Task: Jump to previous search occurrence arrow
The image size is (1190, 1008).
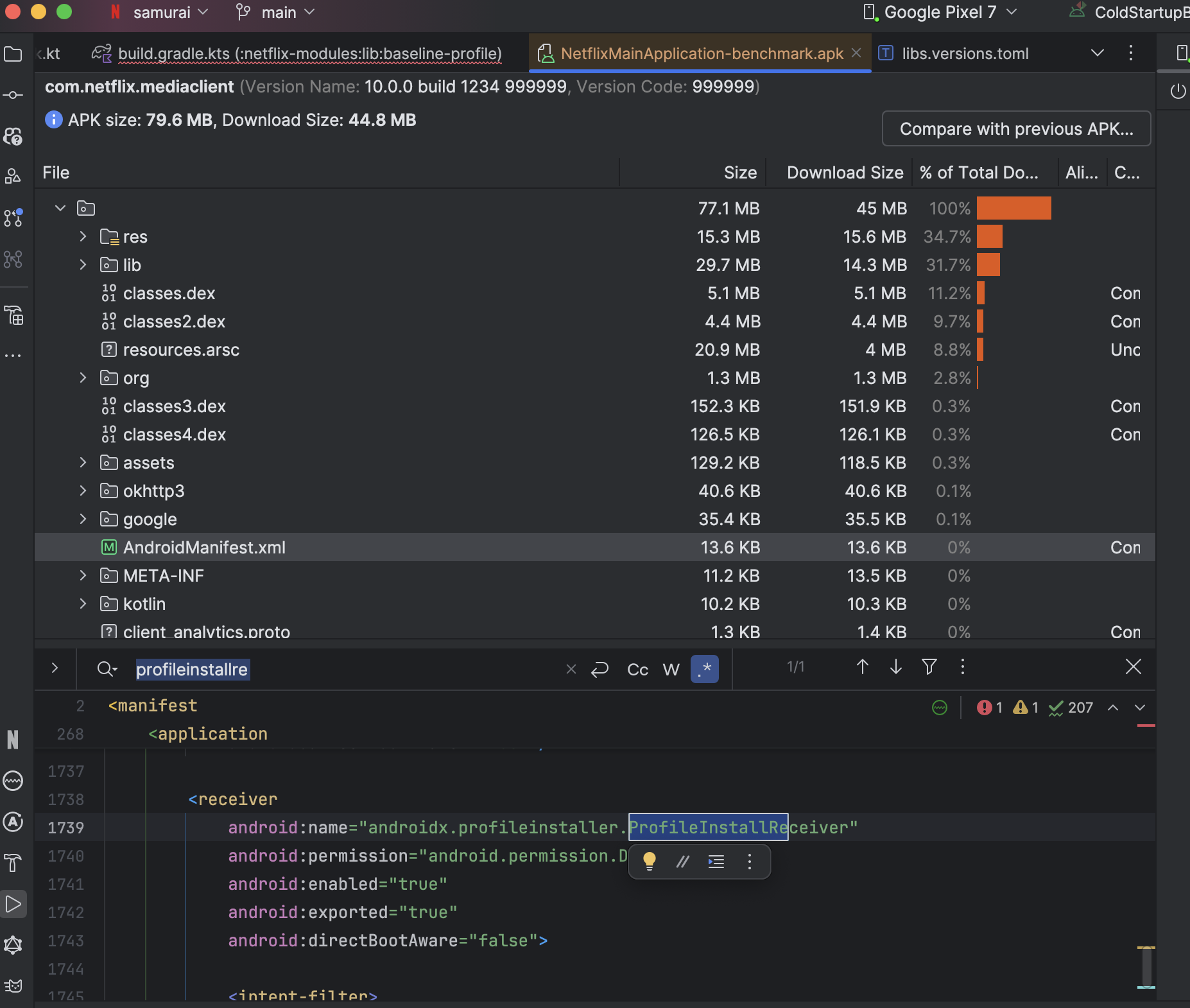Action: 862,667
